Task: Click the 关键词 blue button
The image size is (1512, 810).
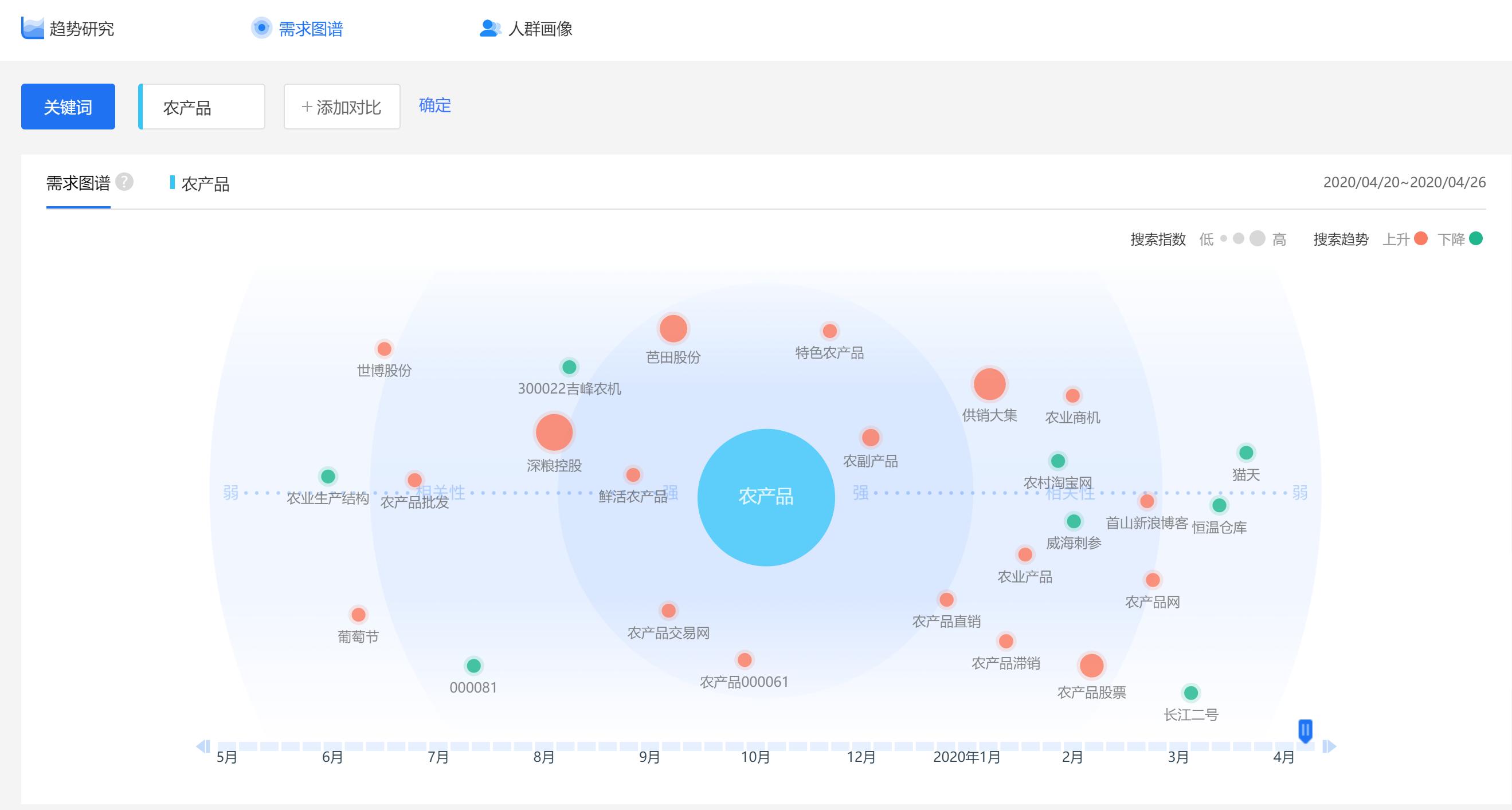Action: (x=68, y=107)
